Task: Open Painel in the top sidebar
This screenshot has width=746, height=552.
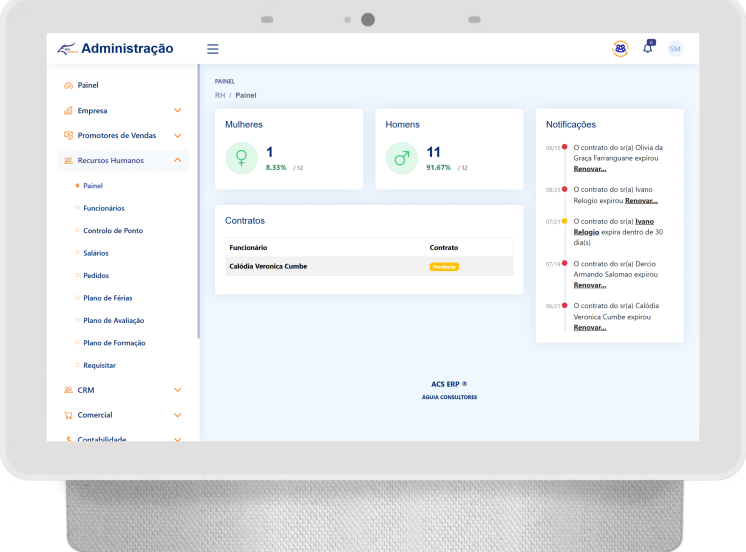Action: click(88, 85)
